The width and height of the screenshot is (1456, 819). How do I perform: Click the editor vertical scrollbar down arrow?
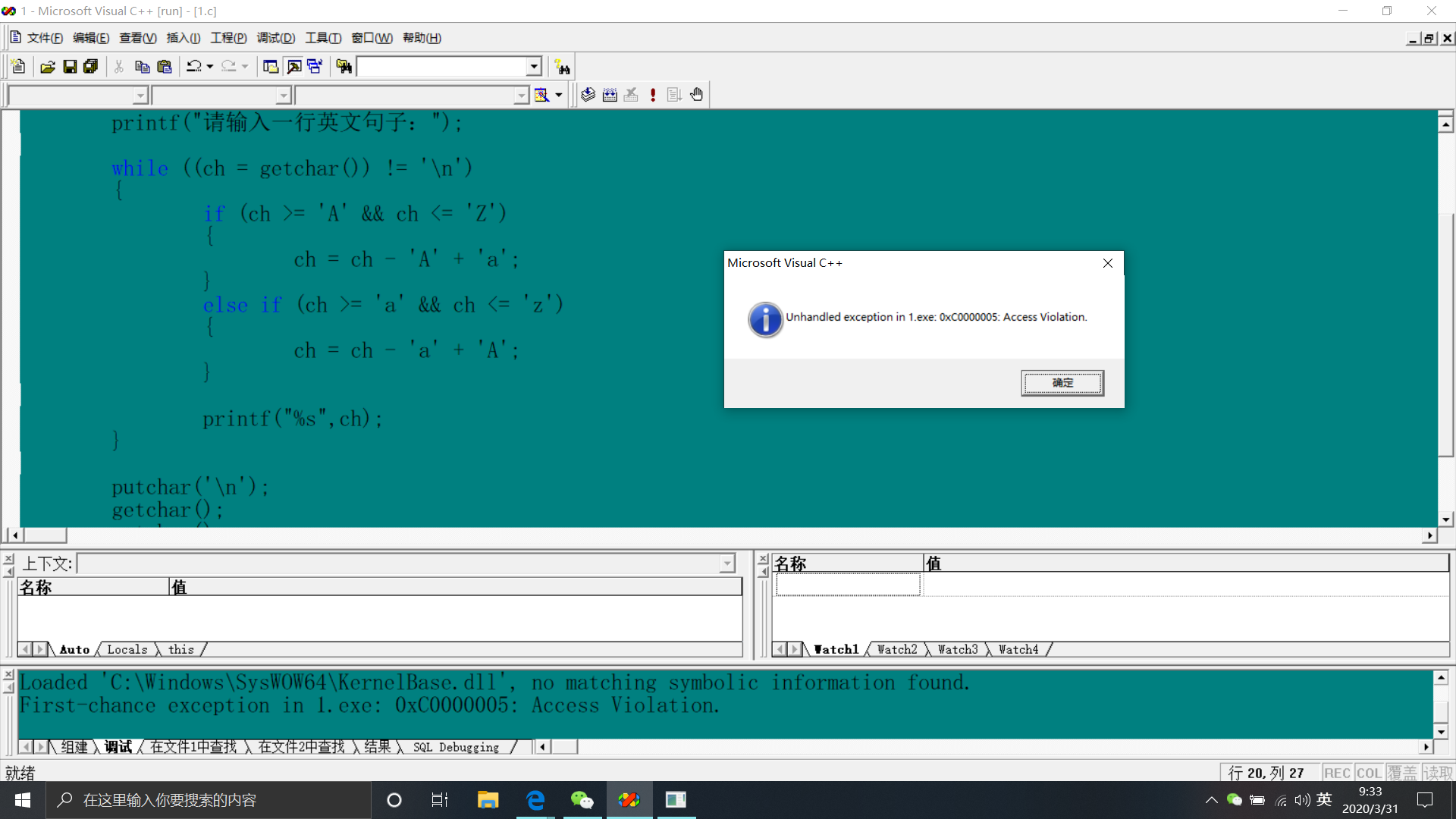pos(1445,519)
